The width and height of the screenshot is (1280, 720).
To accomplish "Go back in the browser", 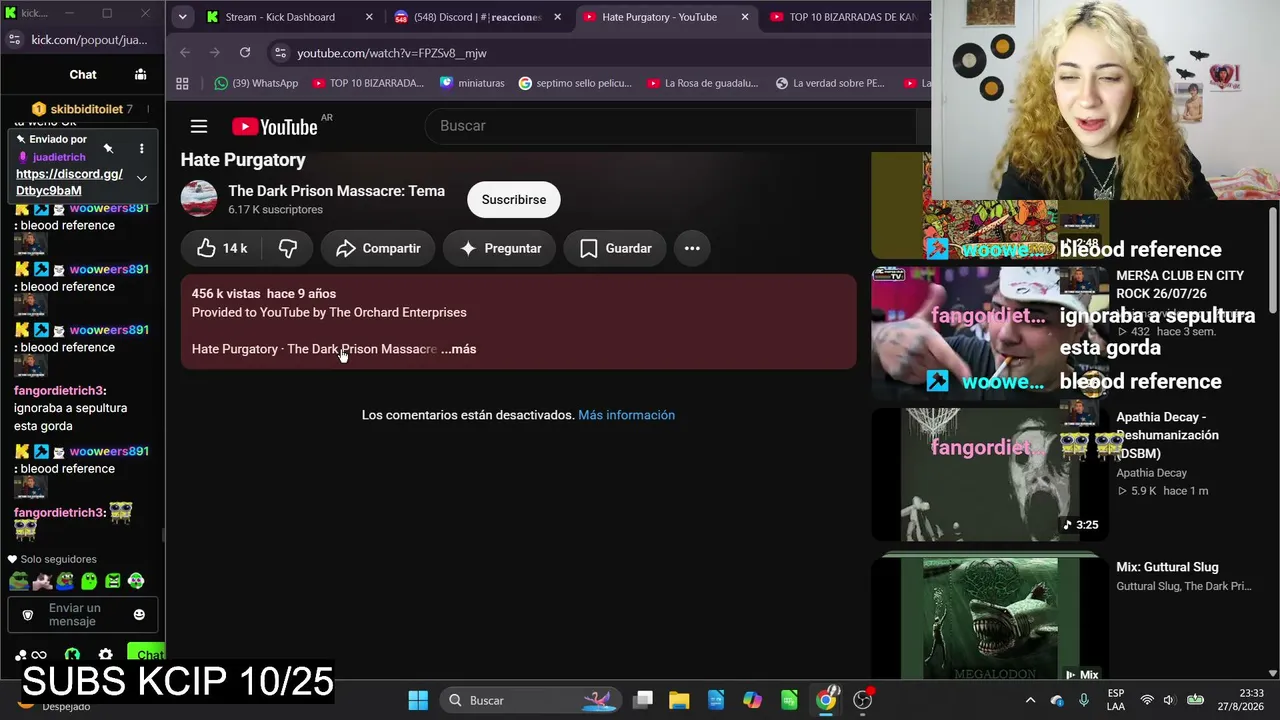I will tap(185, 52).
